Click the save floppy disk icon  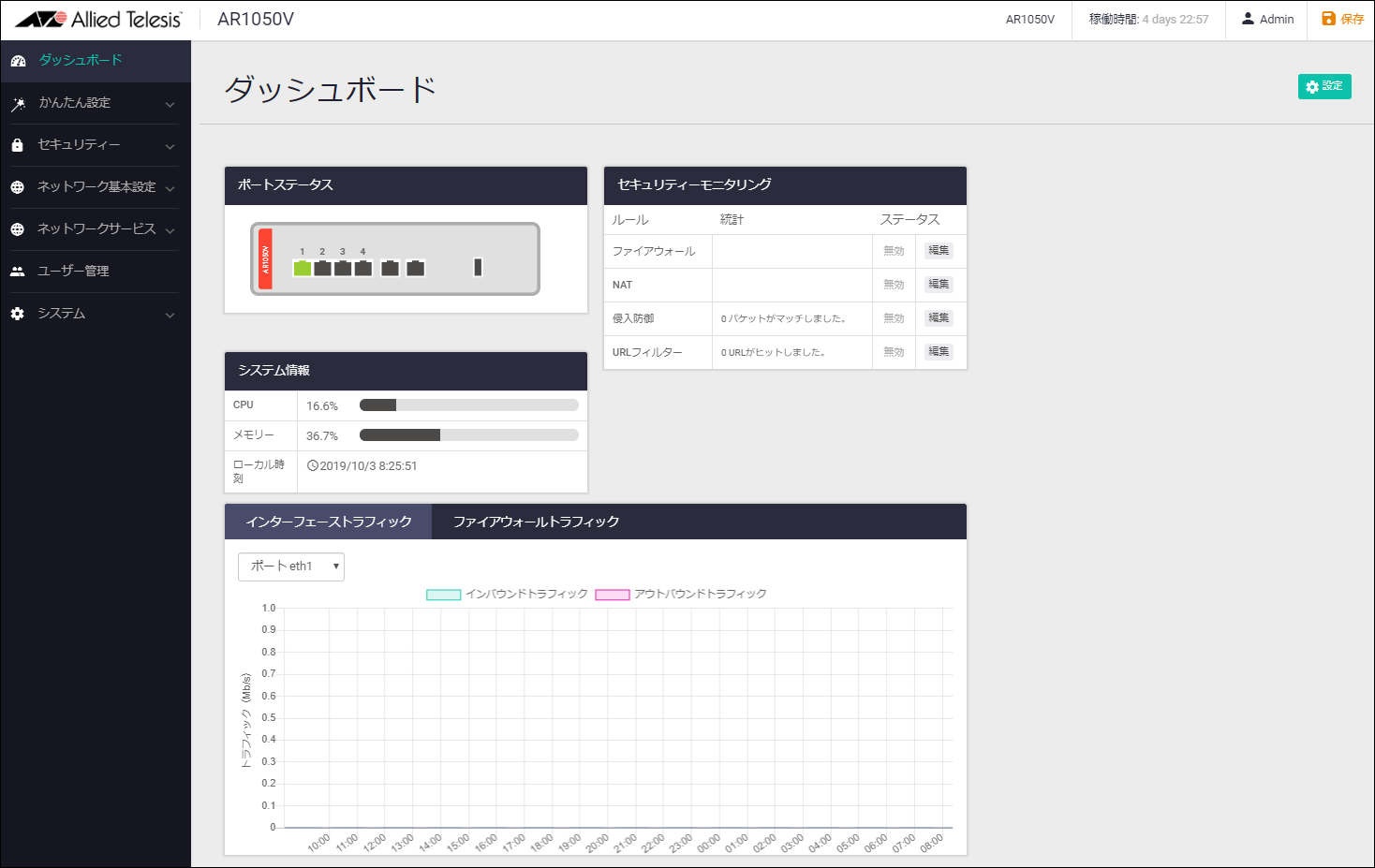(x=1328, y=19)
